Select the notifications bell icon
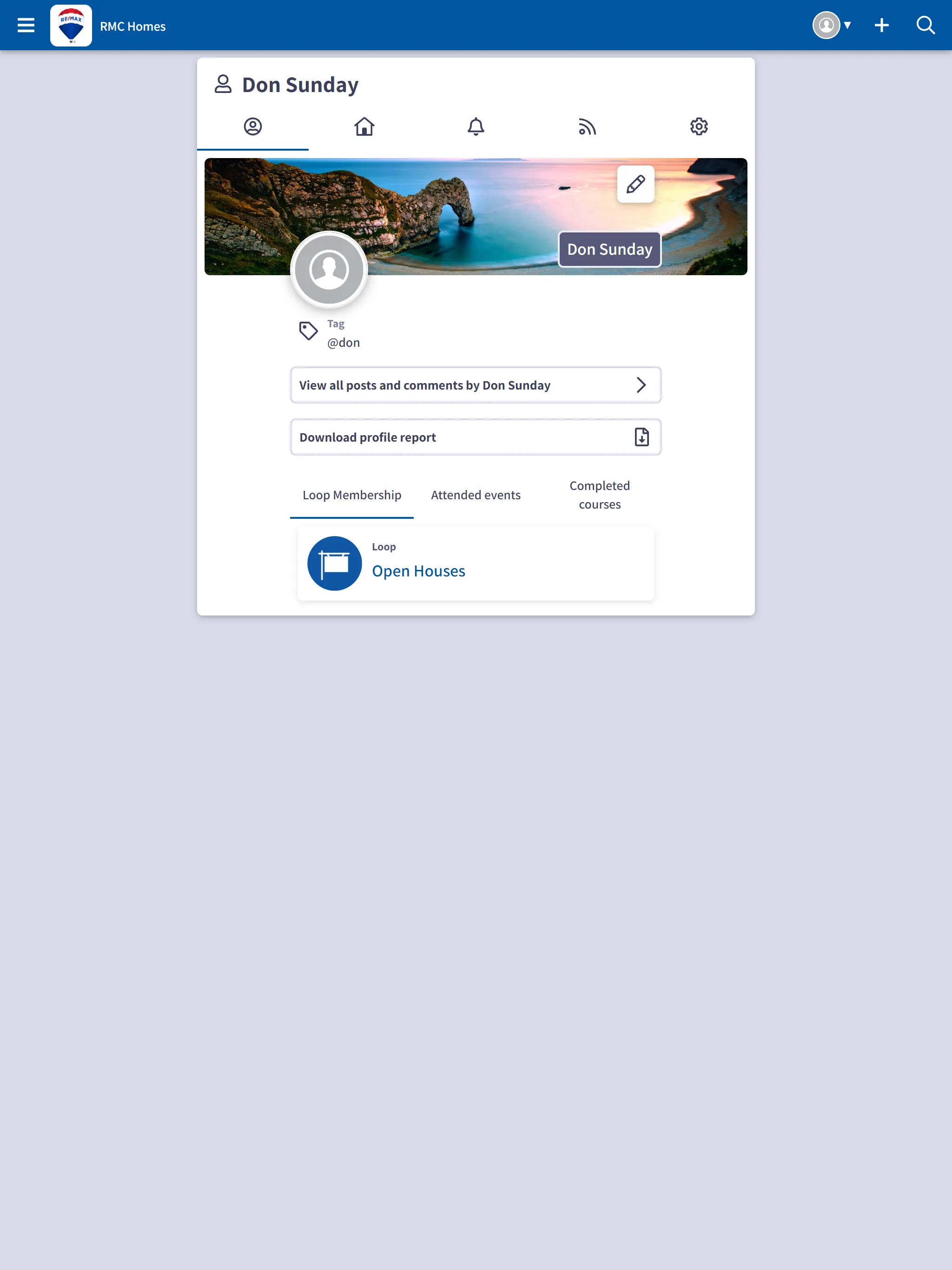This screenshot has height=1270, width=952. click(x=475, y=126)
